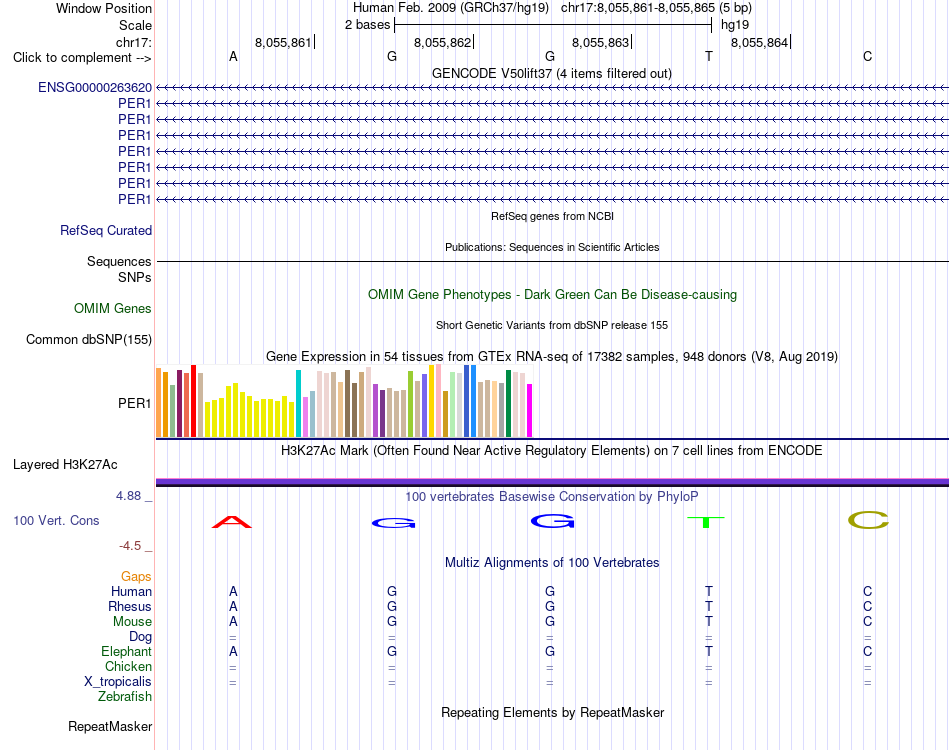Select the Rhesus alignment row label

[130, 606]
